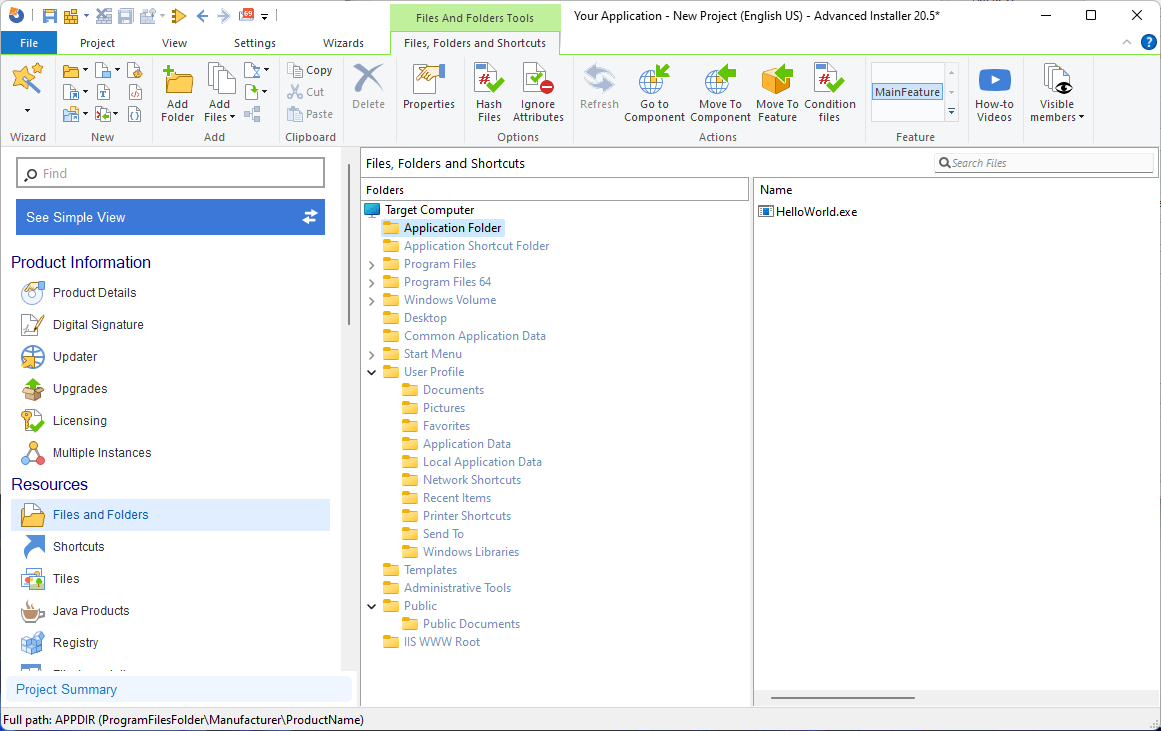Click the New text file icon

[104, 93]
